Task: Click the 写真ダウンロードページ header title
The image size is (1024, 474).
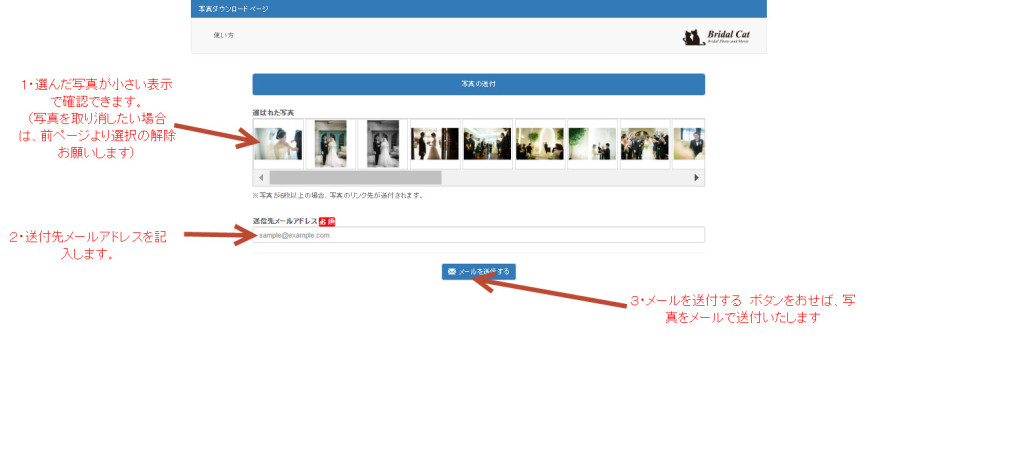Action: pos(233,9)
